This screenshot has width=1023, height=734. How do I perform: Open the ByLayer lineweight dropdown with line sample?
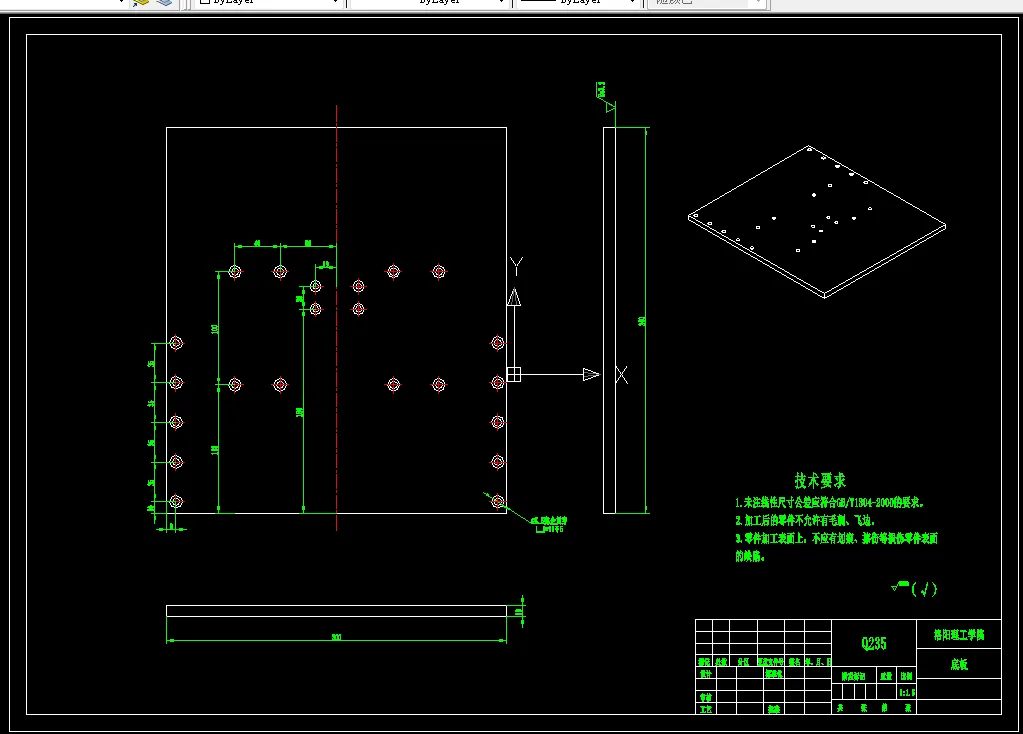pyautogui.click(x=577, y=2)
